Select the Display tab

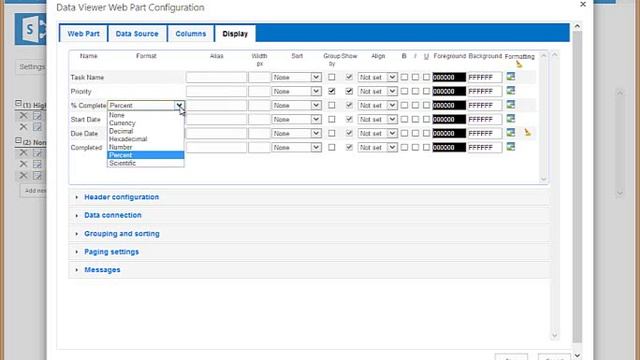(x=235, y=33)
